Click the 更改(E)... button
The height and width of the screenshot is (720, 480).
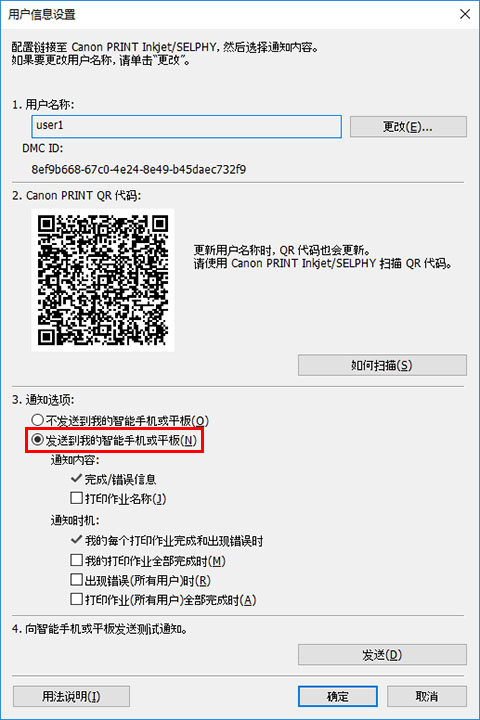point(408,127)
